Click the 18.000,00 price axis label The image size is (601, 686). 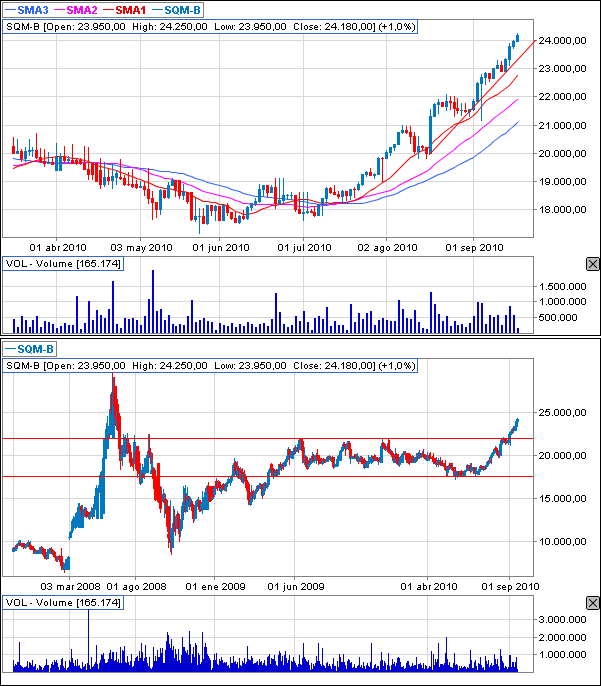pyautogui.click(x=562, y=210)
